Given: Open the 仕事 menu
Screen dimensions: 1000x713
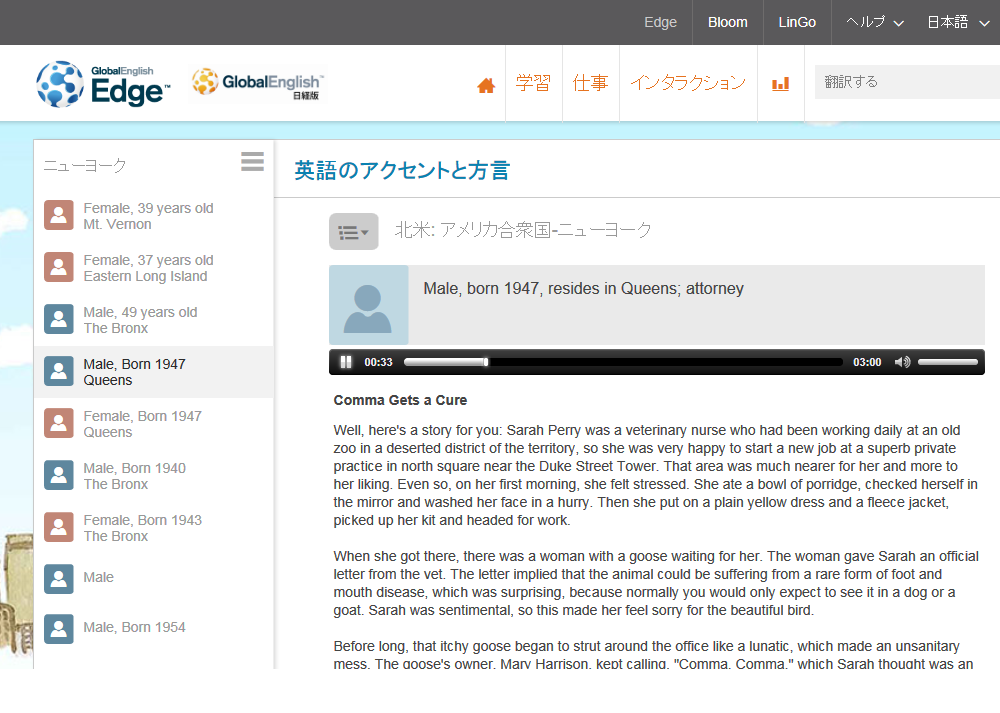Looking at the screenshot, I should 591,83.
